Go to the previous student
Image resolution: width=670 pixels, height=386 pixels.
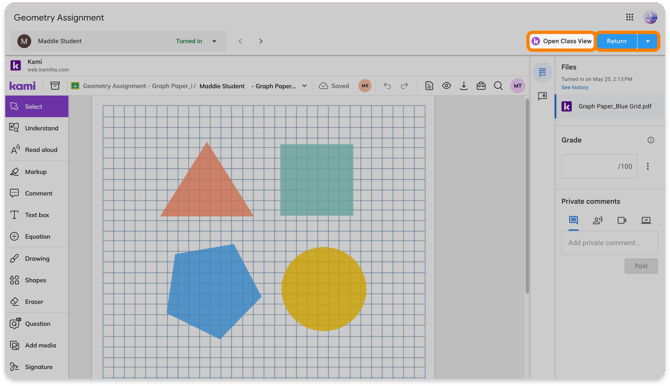pos(240,41)
